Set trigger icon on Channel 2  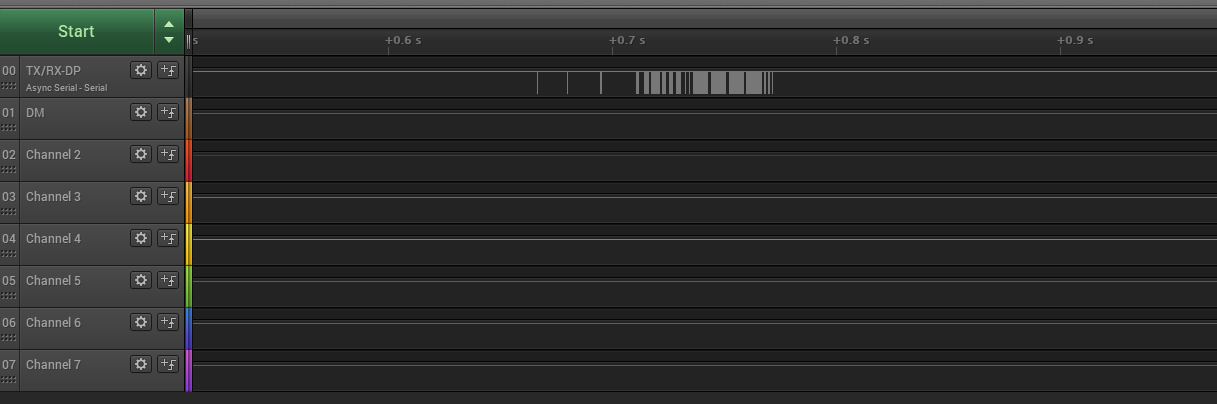pyautogui.click(x=168, y=154)
